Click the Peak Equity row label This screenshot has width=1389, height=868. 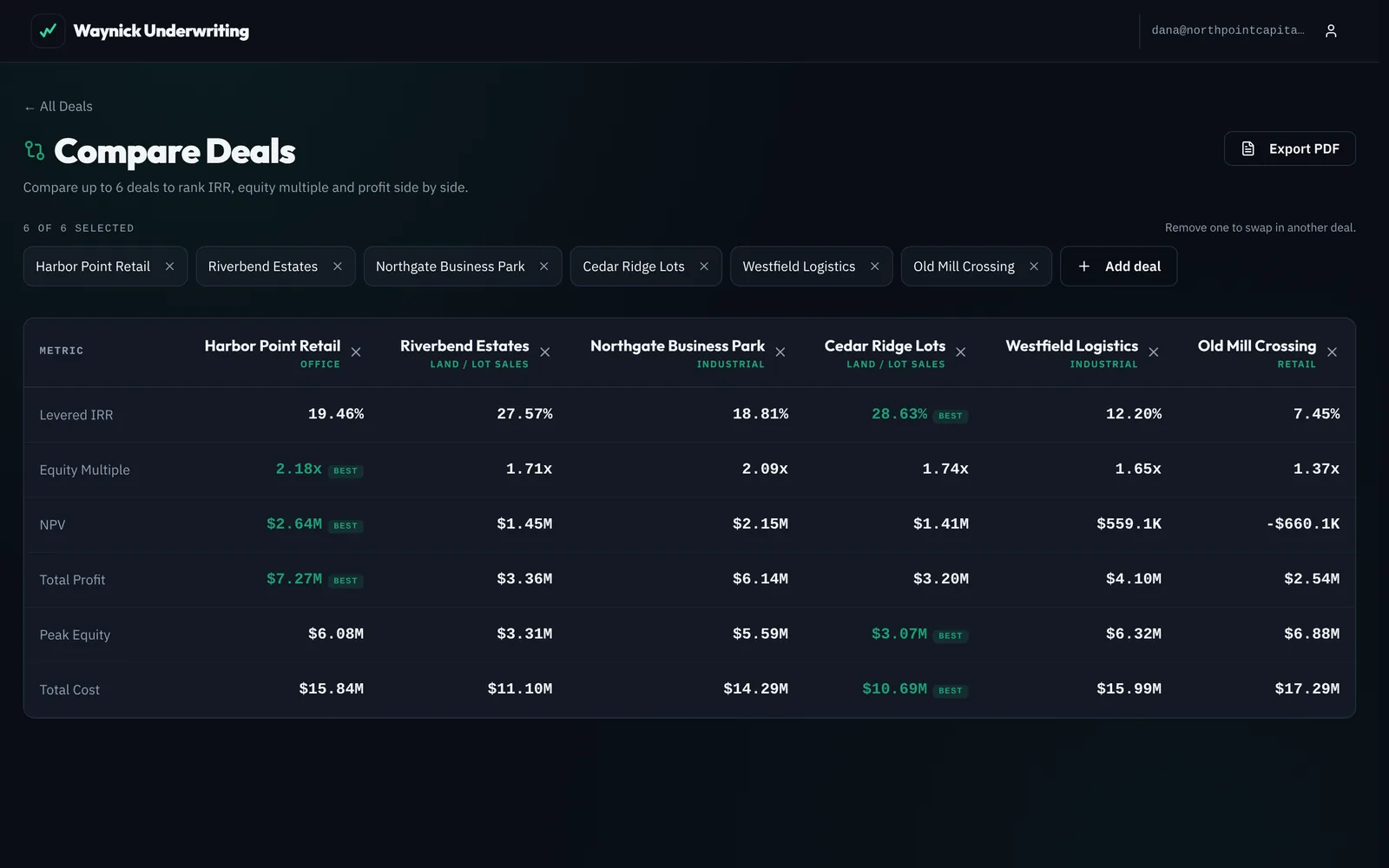(x=75, y=635)
